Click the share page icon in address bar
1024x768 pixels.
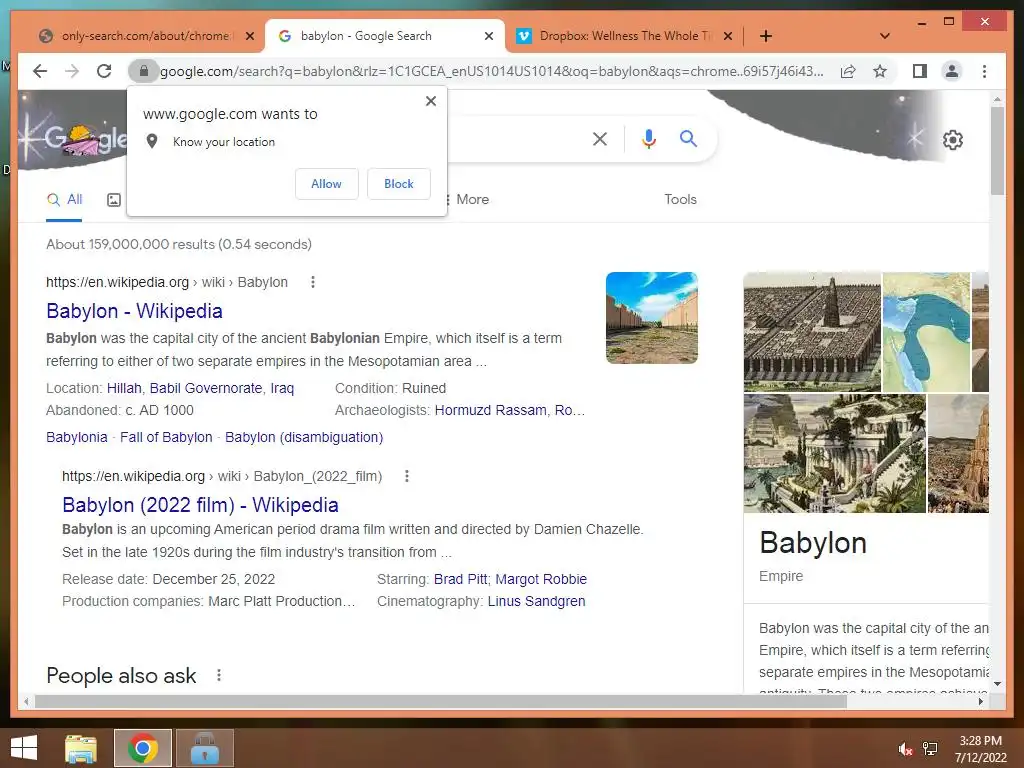click(848, 71)
